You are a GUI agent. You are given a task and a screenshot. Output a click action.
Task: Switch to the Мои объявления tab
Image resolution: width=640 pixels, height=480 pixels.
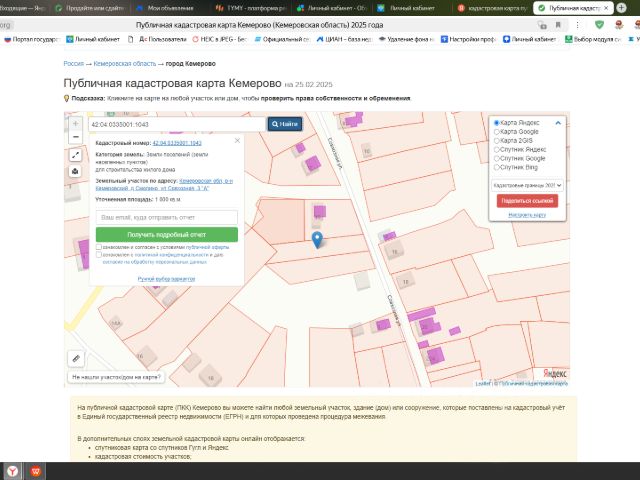coord(170,8)
